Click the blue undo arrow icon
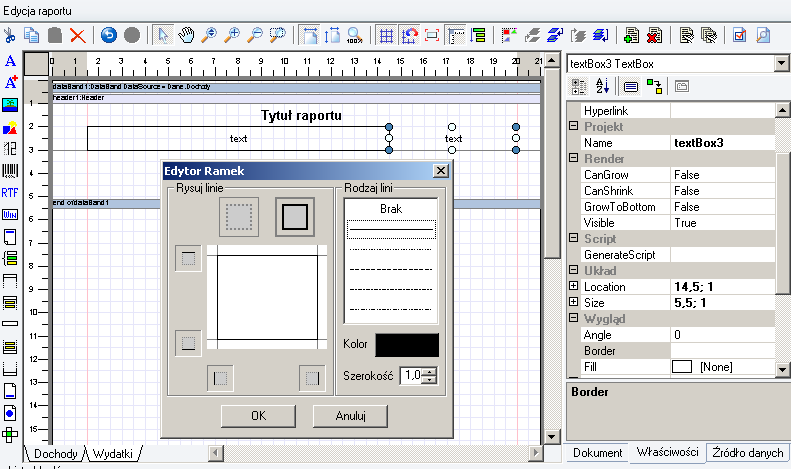791x469 pixels. 108,35
